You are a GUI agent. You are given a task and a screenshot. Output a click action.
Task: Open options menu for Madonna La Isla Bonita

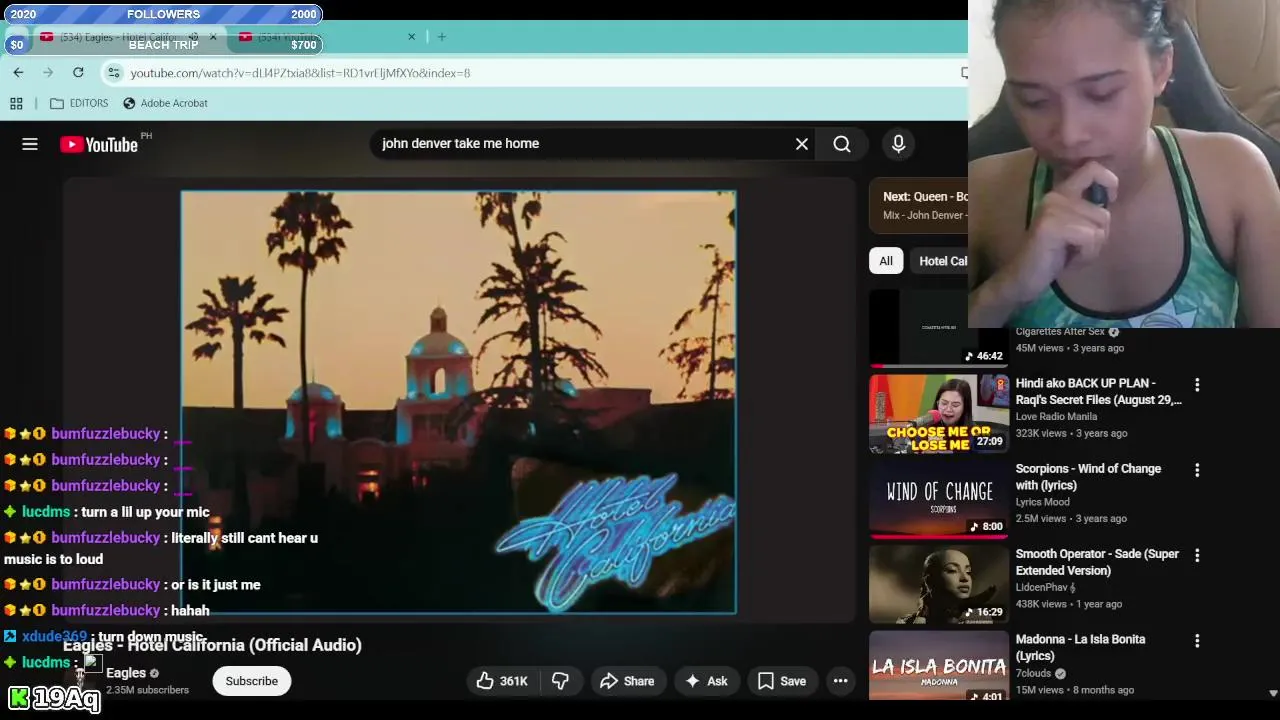1197,640
